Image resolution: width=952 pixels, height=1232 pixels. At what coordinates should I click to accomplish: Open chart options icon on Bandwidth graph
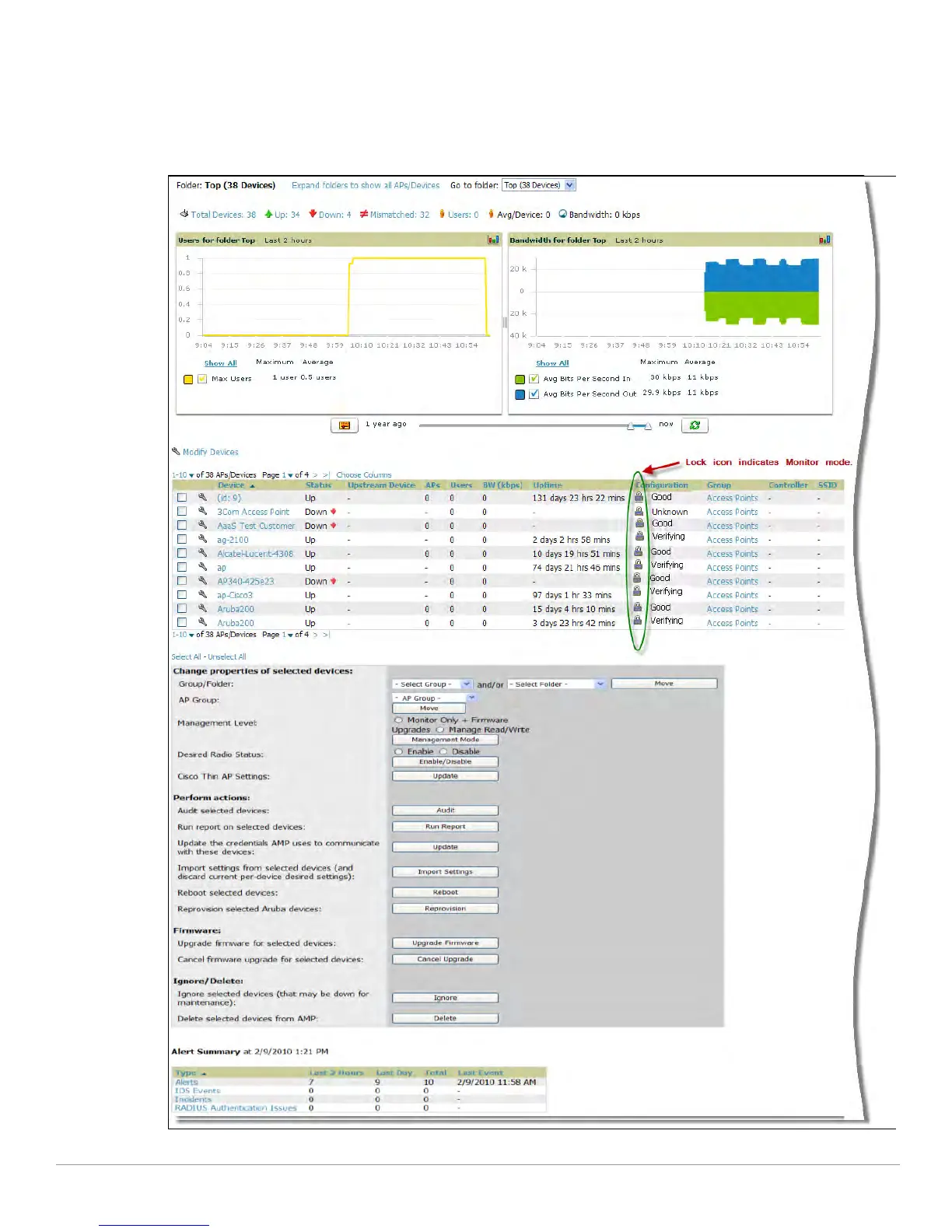click(824, 240)
